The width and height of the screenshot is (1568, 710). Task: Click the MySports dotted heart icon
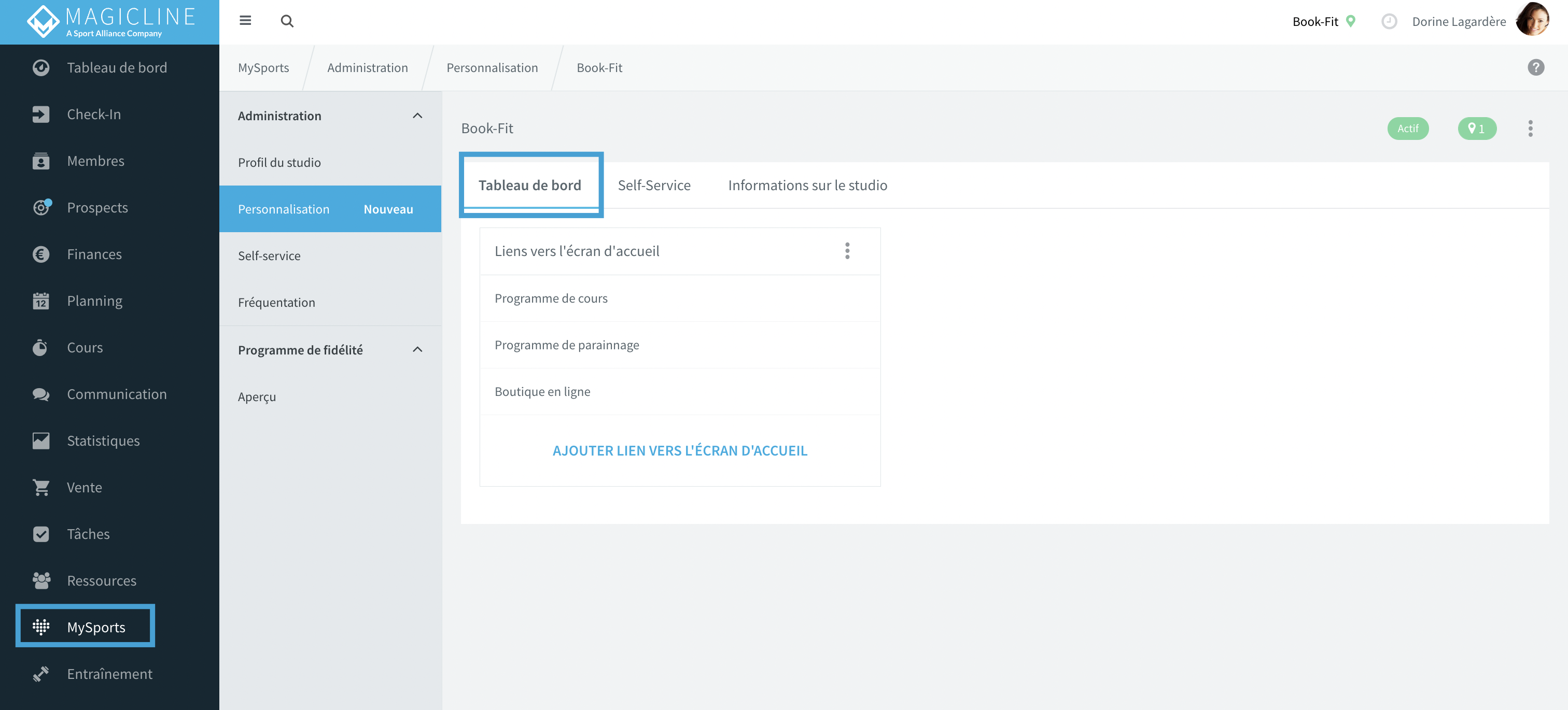[41, 627]
